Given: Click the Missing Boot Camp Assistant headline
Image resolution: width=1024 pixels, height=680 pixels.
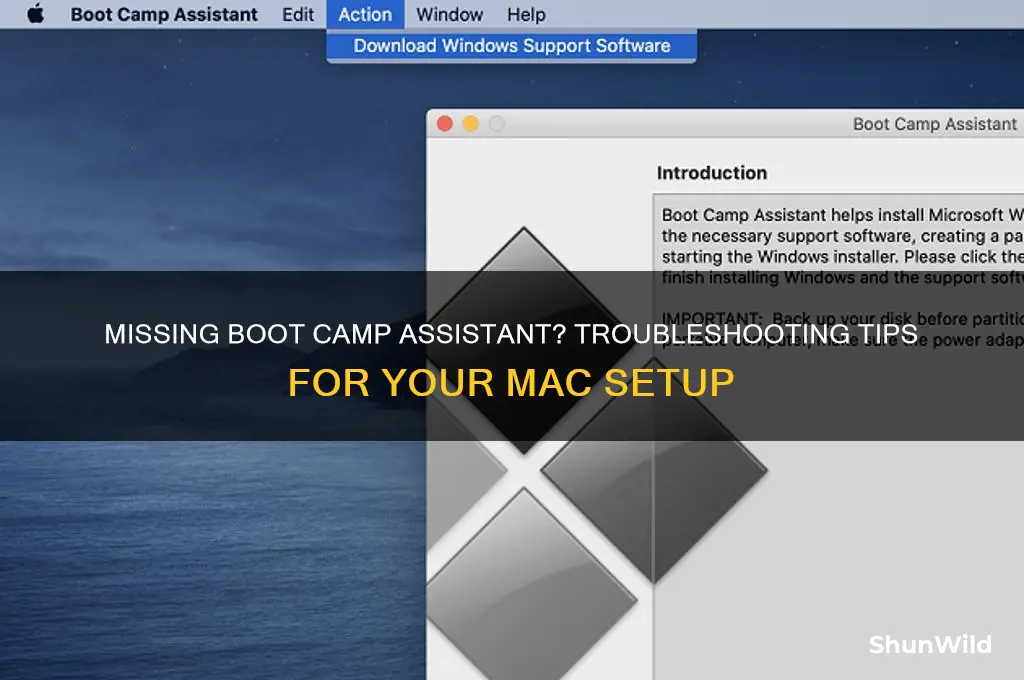Looking at the screenshot, I should tap(511, 334).
